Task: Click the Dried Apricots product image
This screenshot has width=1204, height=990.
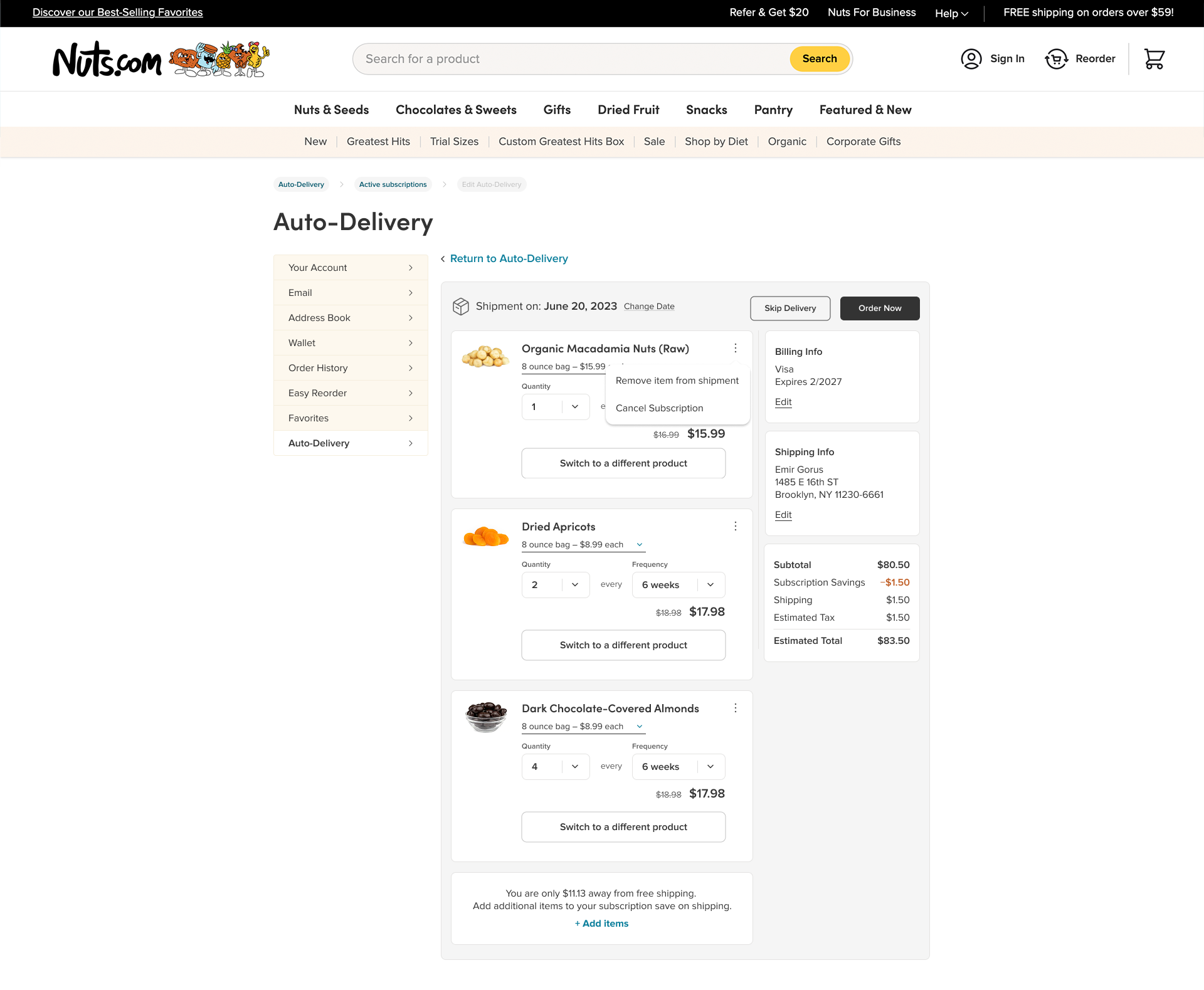Action: pos(486,537)
